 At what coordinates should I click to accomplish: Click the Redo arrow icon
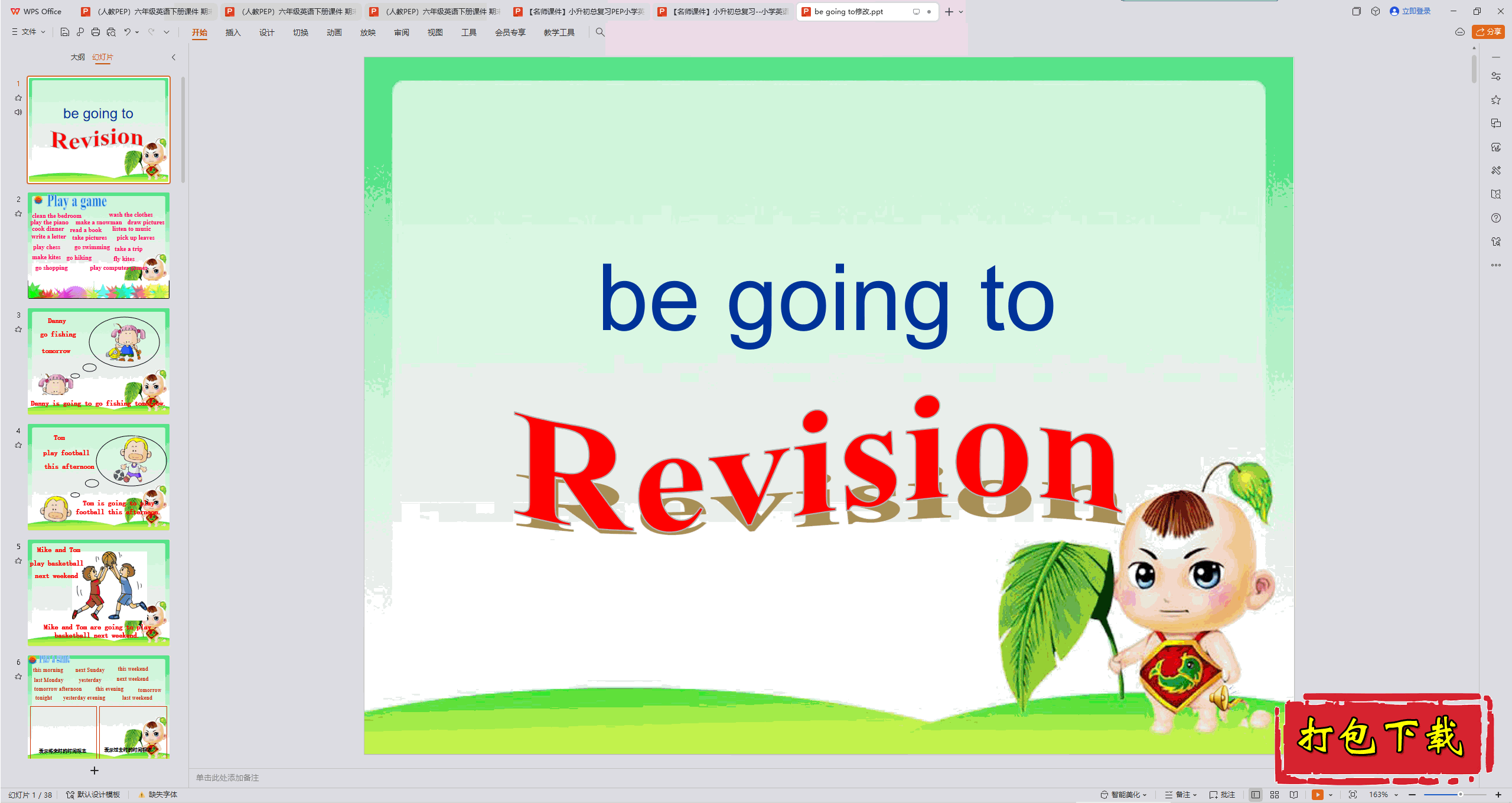click(x=151, y=32)
